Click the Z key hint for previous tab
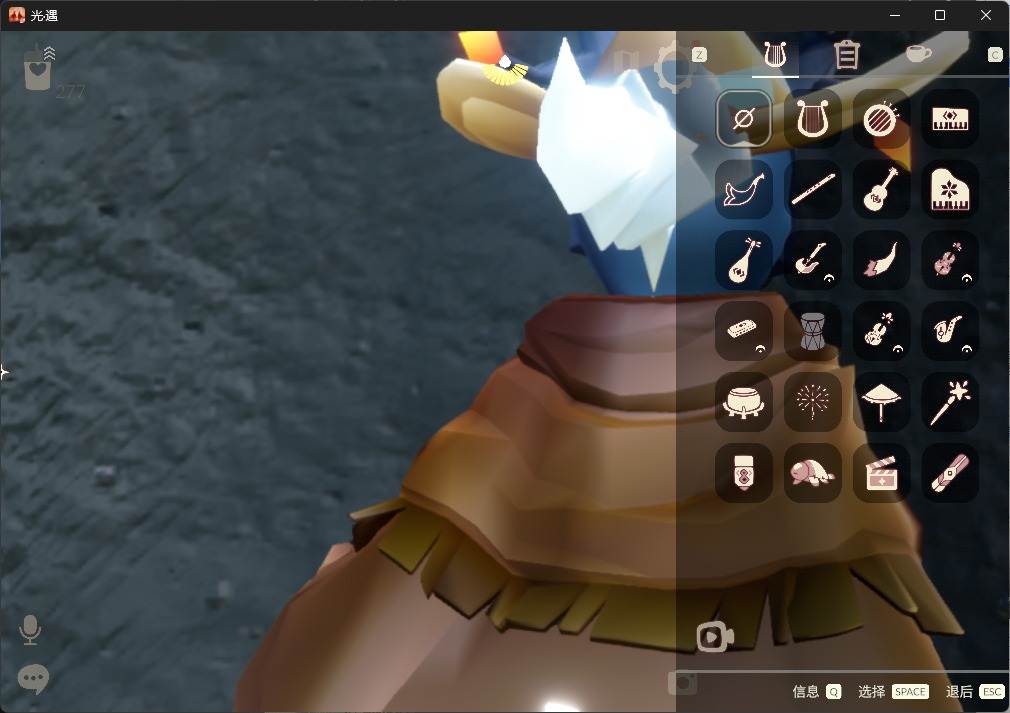Viewport: 1010px width, 713px height. [700, 55]
